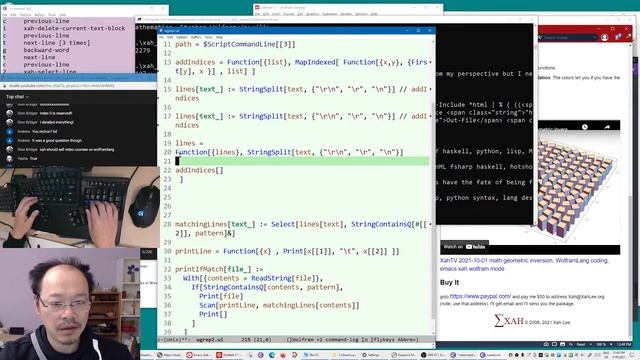Image resolution: width=640 pixels, height=360 pixels.
Task: Click the Watch later clock icon on the video
Action: [x=584, y=127]
